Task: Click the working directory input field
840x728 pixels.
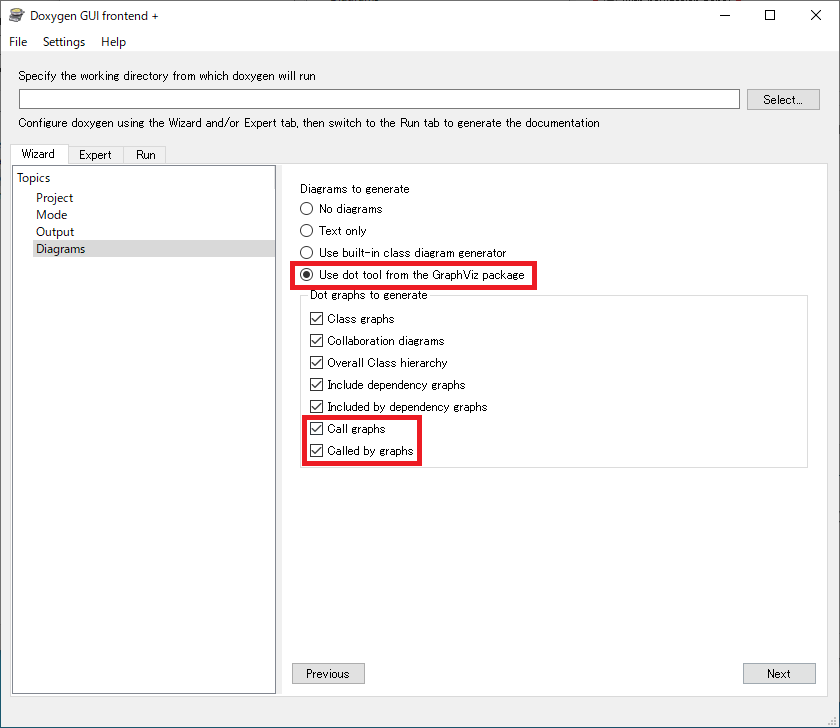Action: [x=379, y=99]
